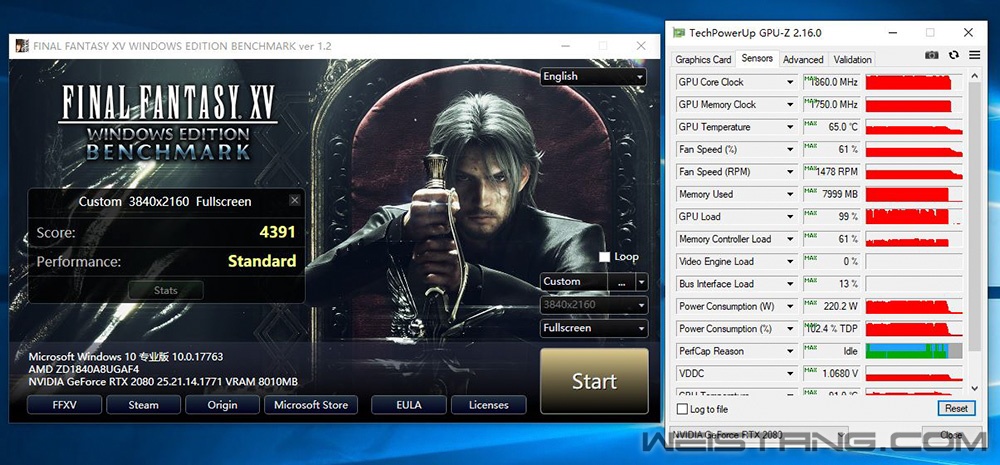Click the GPU Load history graph
1000x465 pixels.
[x=914, y=217]
